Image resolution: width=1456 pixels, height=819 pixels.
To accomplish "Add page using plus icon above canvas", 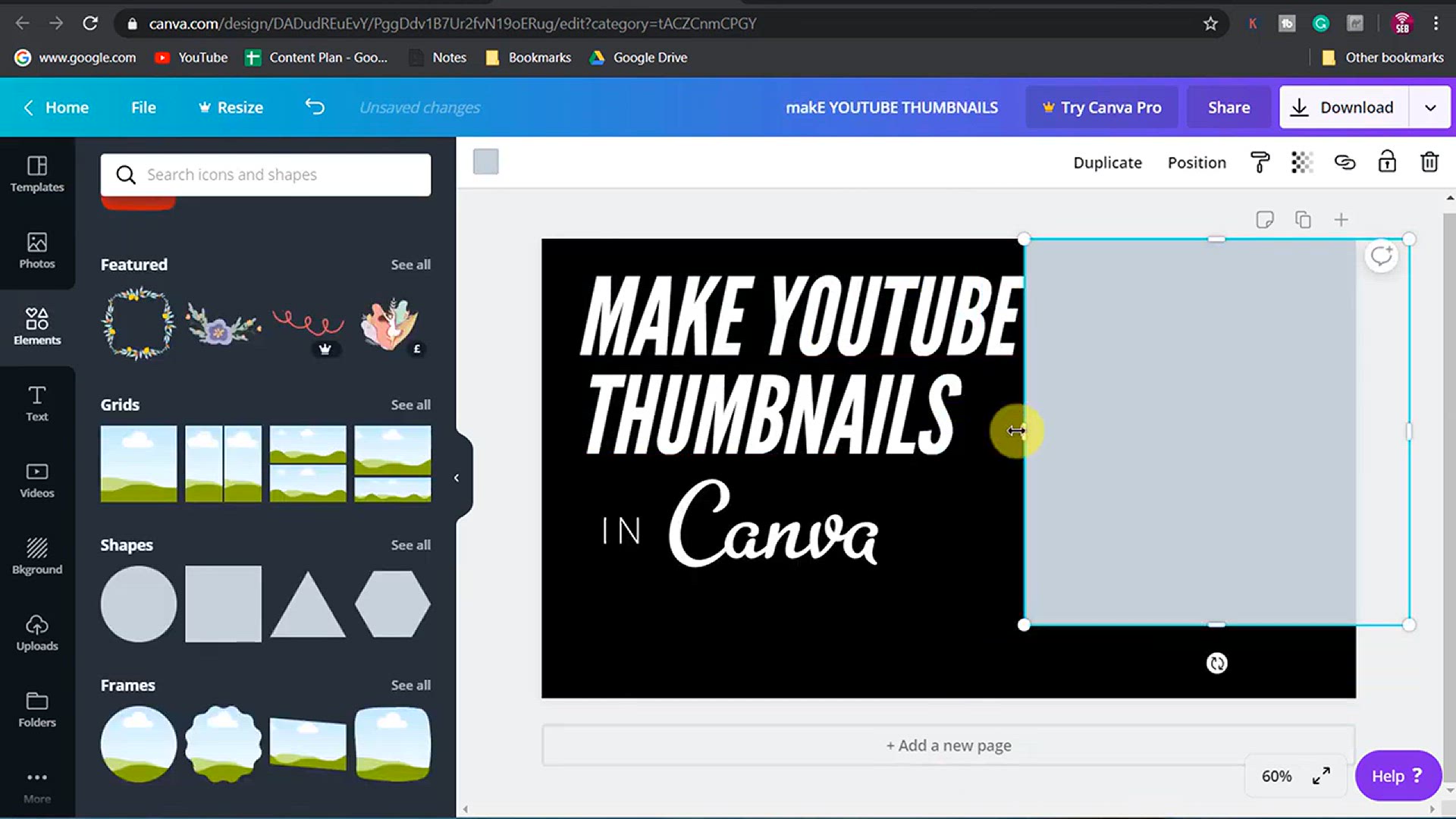I will click(x=1341, y=220).
